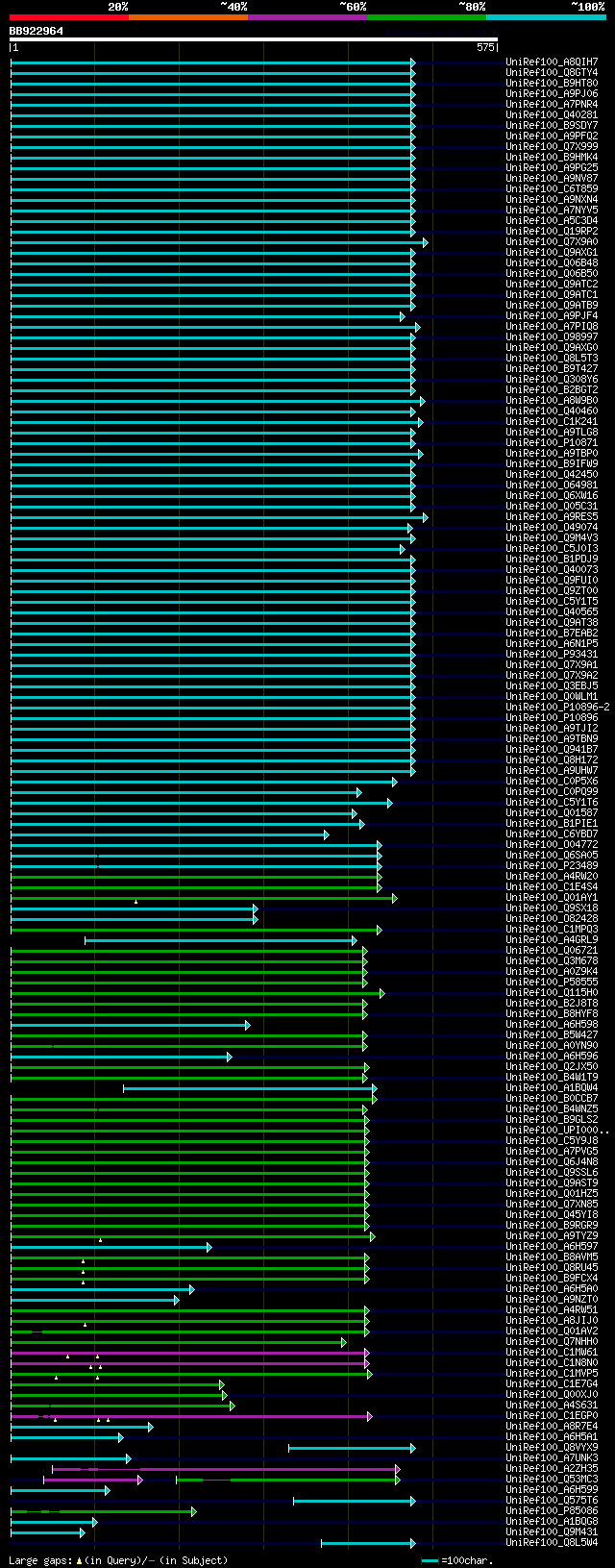615x1568 pixels.
Task: Click the UniRef100_A9TYZ9 label
Action: click(x=552, y=1236)
